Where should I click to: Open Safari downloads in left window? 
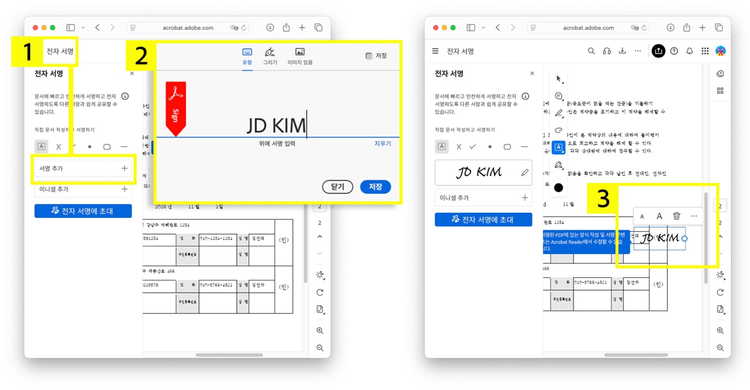click(x=270, y=28)
